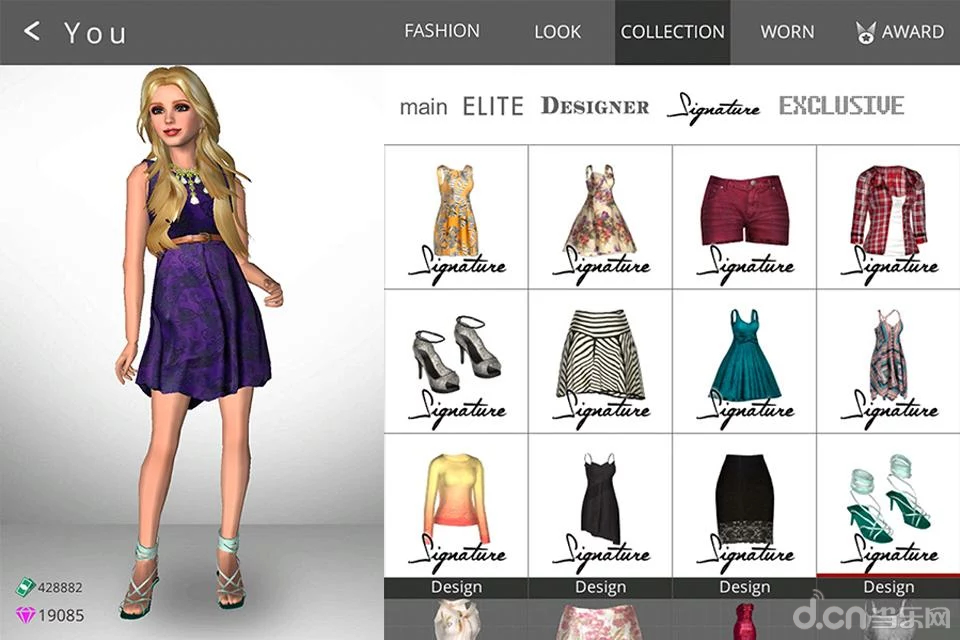The image size is (960, 640).
Task: Click Design under the yellow ombre top
Action: pos(456,587)
